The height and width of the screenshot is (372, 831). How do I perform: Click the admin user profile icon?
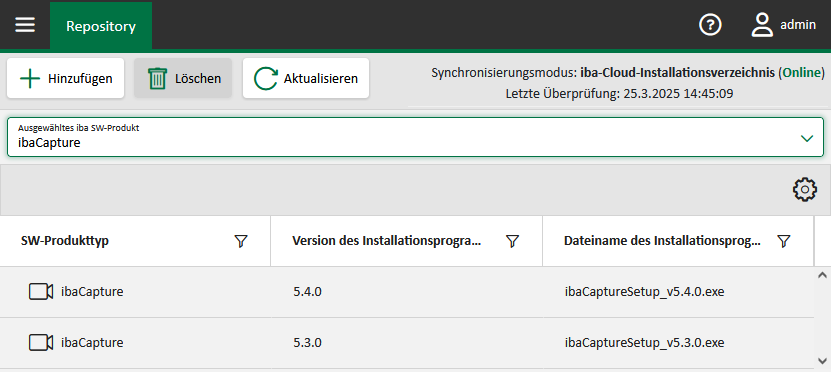click(x=762, y=25)
